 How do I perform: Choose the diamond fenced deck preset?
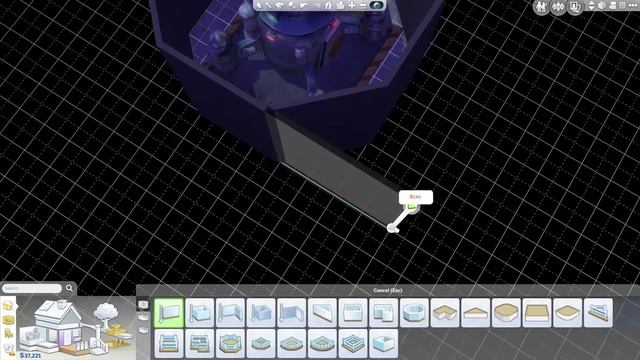pyautogui.click(x=353, y=344)
